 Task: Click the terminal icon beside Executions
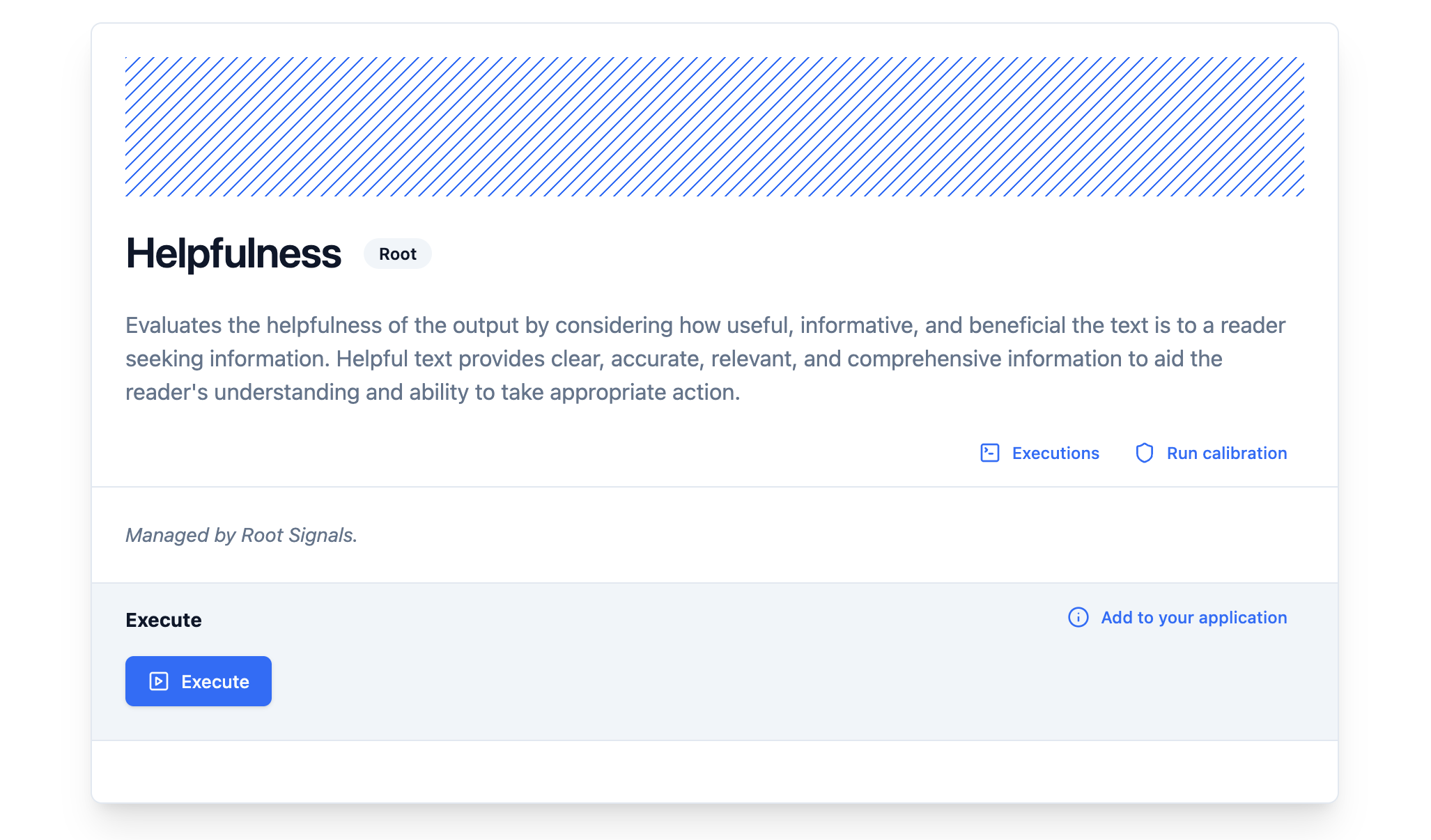(x=989, y=453)
